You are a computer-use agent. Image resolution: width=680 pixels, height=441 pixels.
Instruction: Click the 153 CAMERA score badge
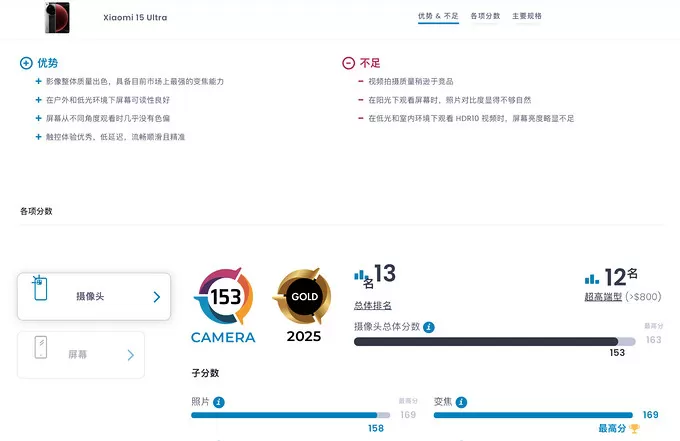point(223,306)
